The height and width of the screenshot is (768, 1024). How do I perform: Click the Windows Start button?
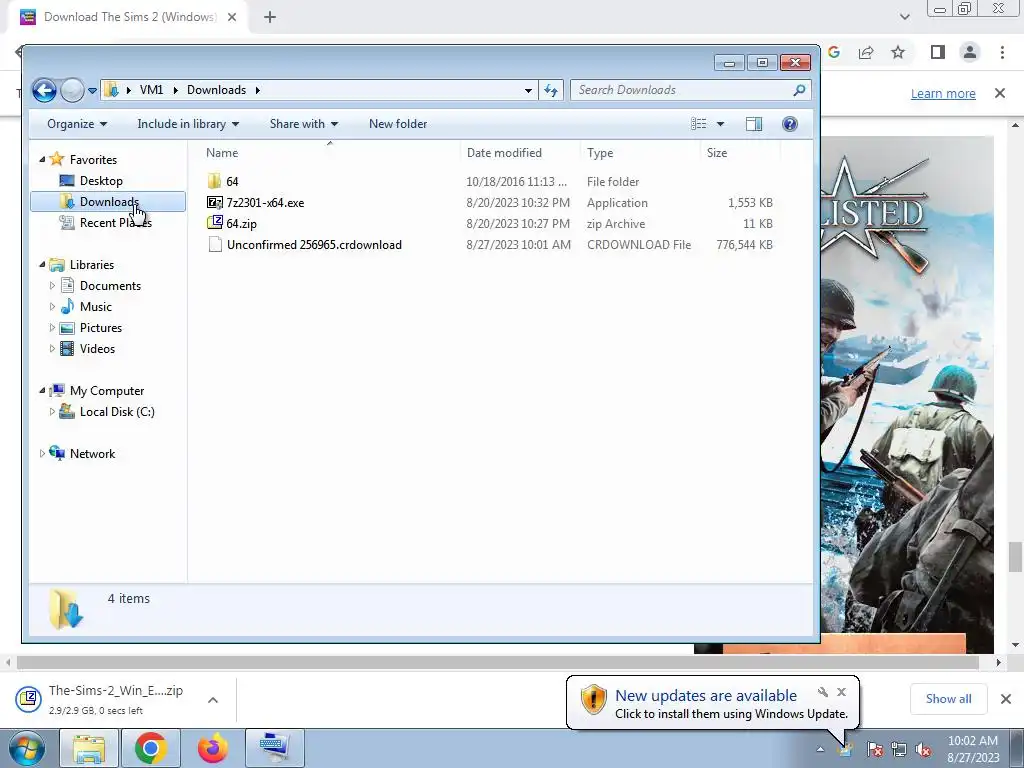[x=26, y=748]
